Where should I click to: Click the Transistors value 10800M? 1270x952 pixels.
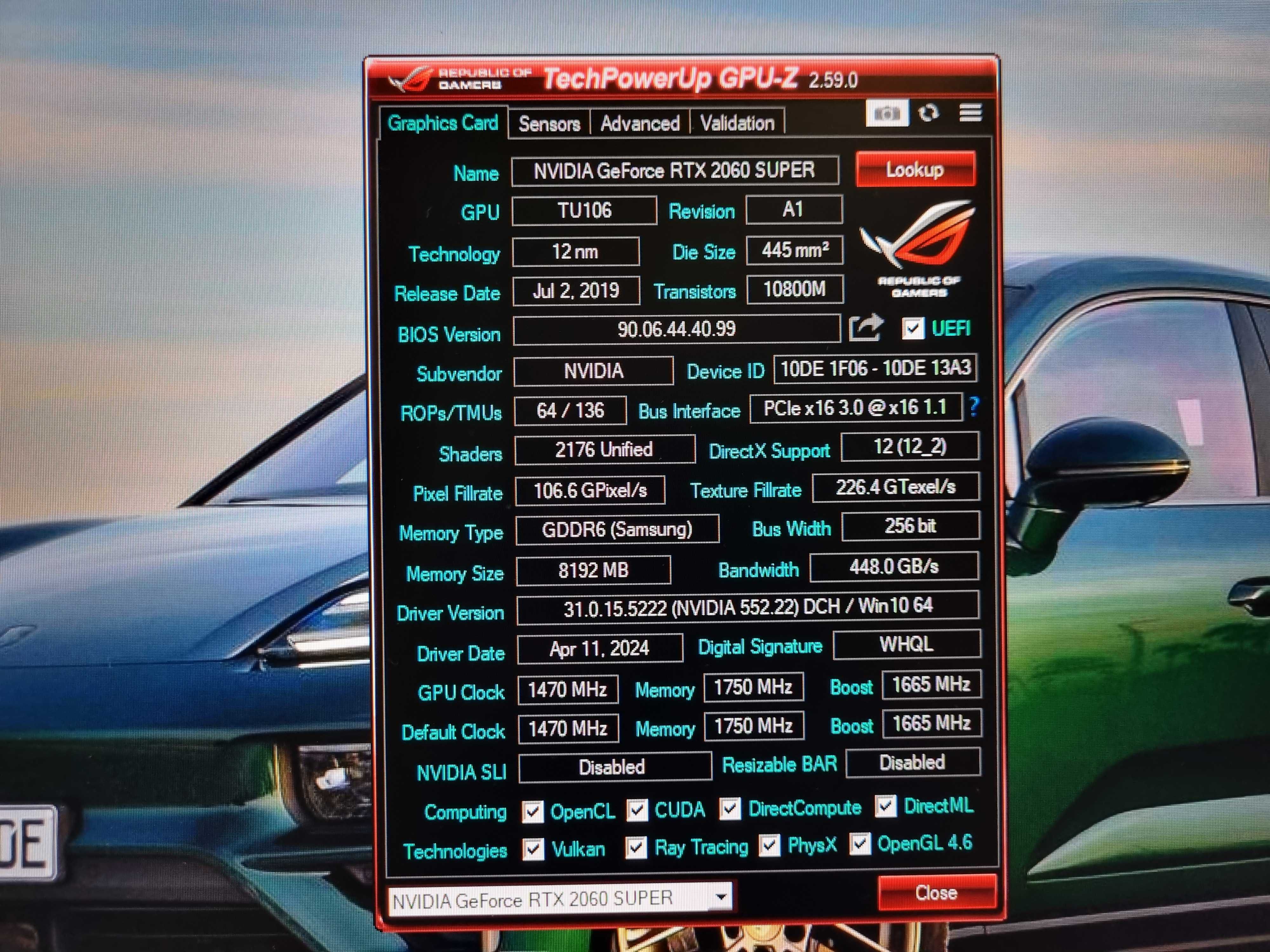point(795,289)
